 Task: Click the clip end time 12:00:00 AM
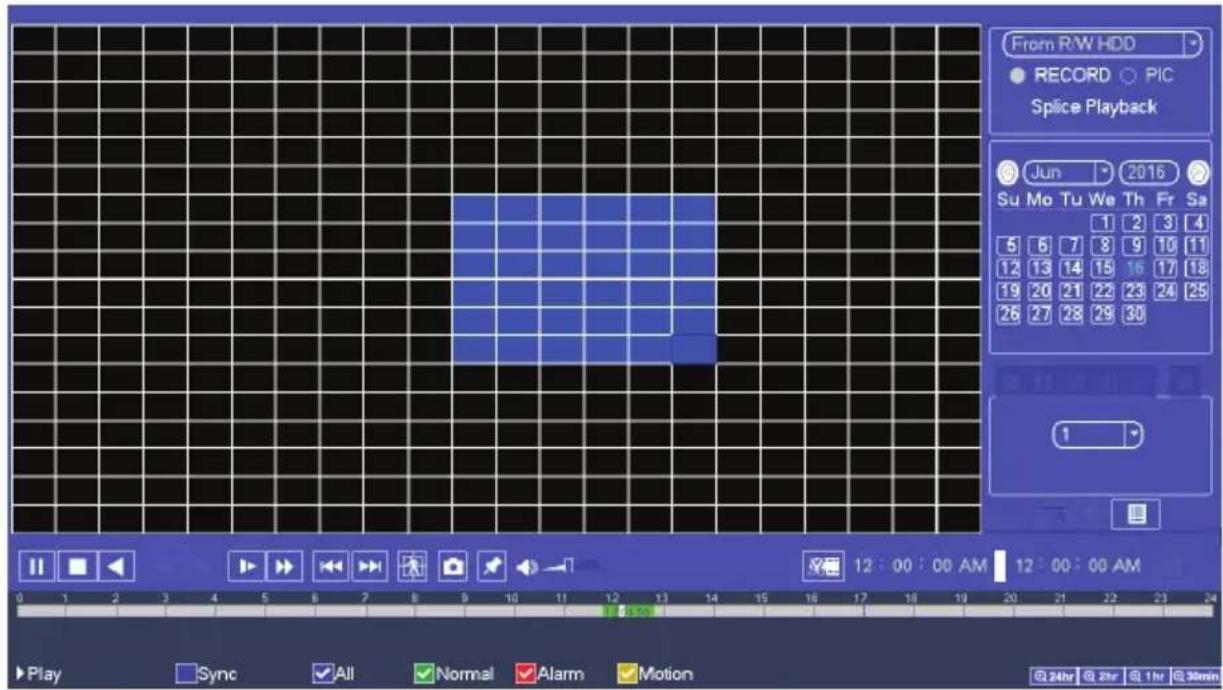point(1076,567)
